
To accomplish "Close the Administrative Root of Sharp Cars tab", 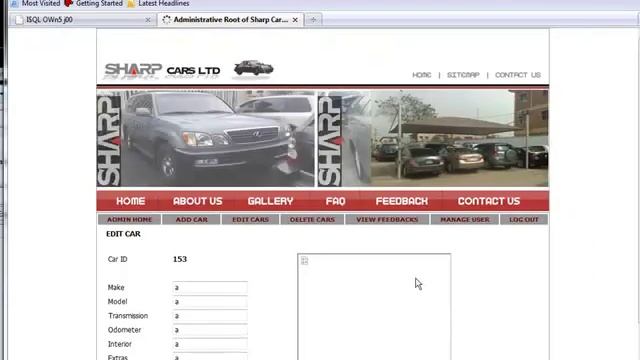I will (x=295, y=20).
